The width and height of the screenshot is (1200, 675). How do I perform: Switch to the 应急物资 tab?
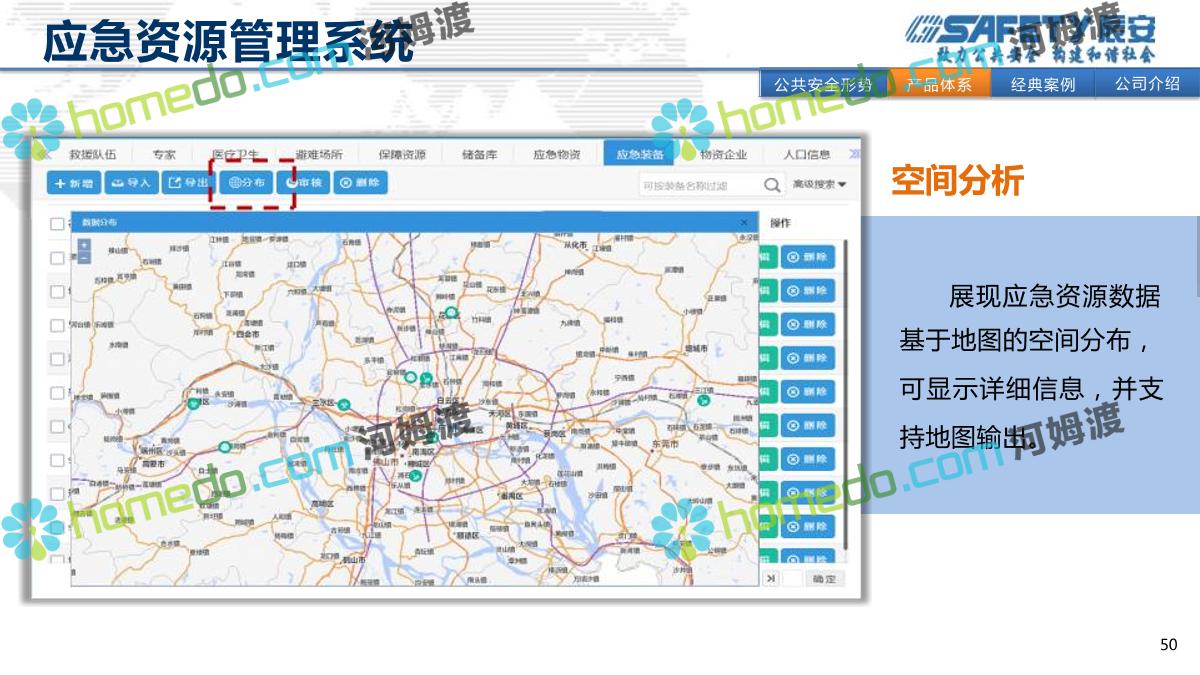pyautogui.click(x=556, y=154)
